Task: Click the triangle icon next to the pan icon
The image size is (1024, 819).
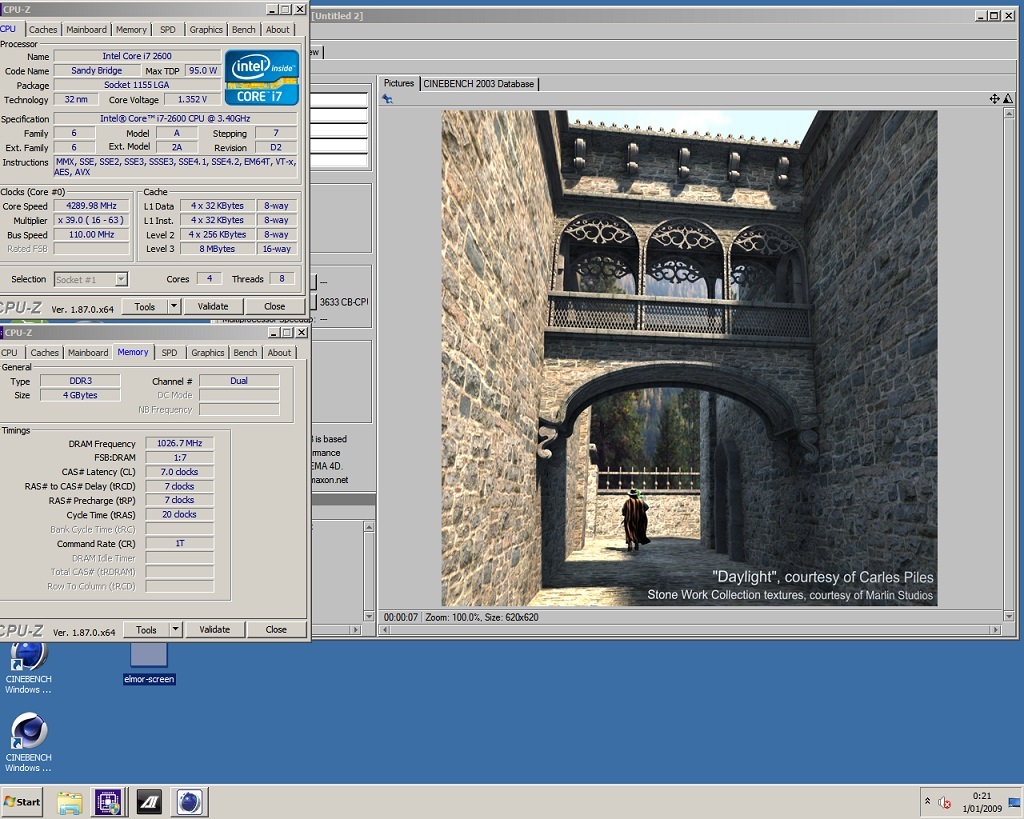Action: 1008,99
